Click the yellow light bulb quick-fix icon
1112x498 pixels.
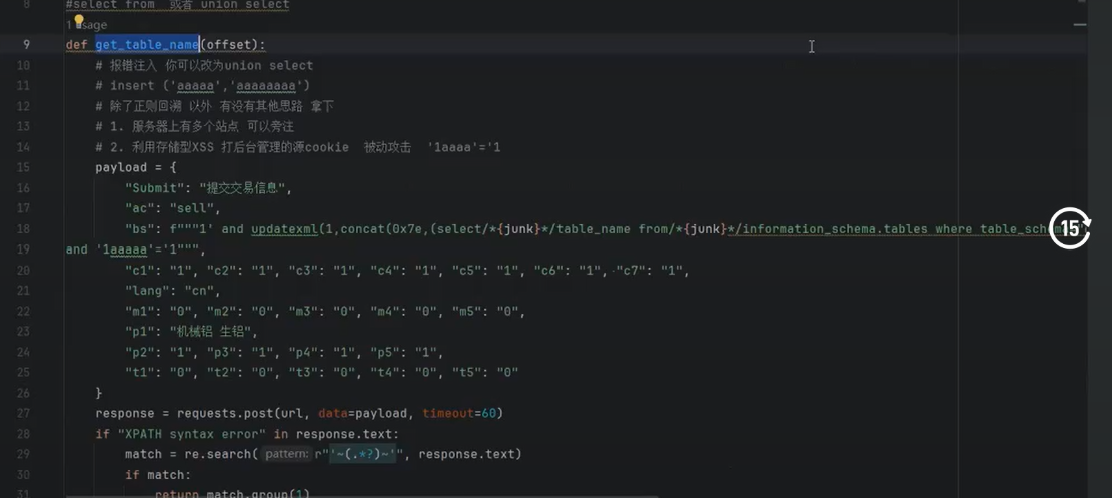pos(79,21)
